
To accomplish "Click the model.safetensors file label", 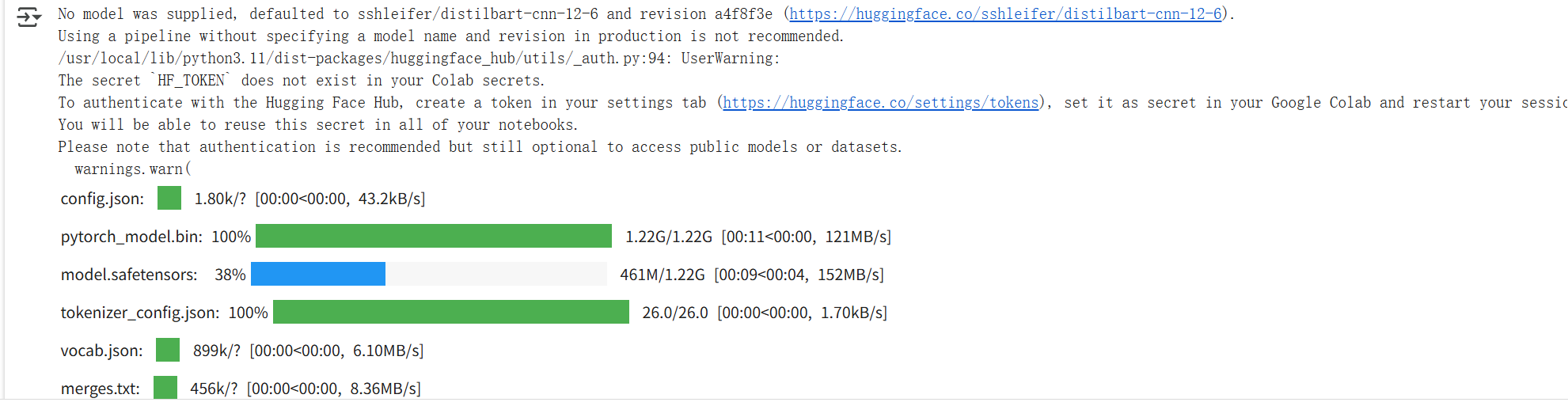I will point(129,275).
